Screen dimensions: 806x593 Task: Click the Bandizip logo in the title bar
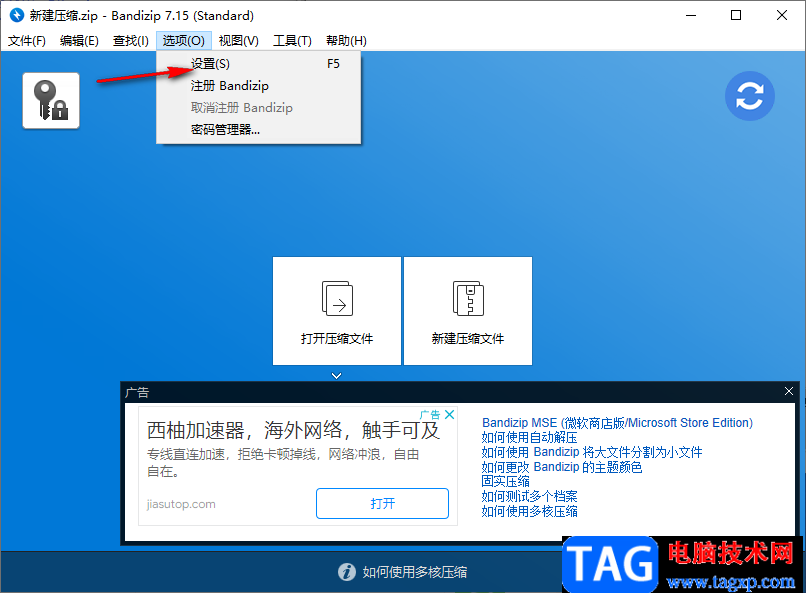[x=17, y=15]
